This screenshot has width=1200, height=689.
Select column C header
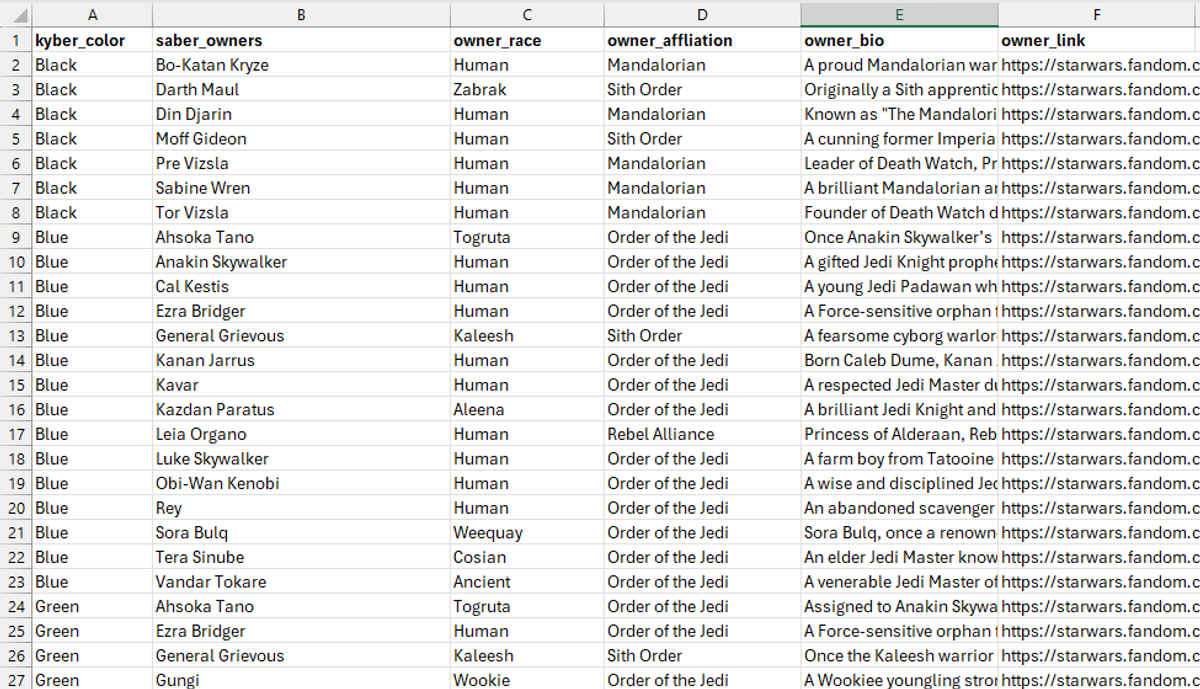click(x=527, y=14)
